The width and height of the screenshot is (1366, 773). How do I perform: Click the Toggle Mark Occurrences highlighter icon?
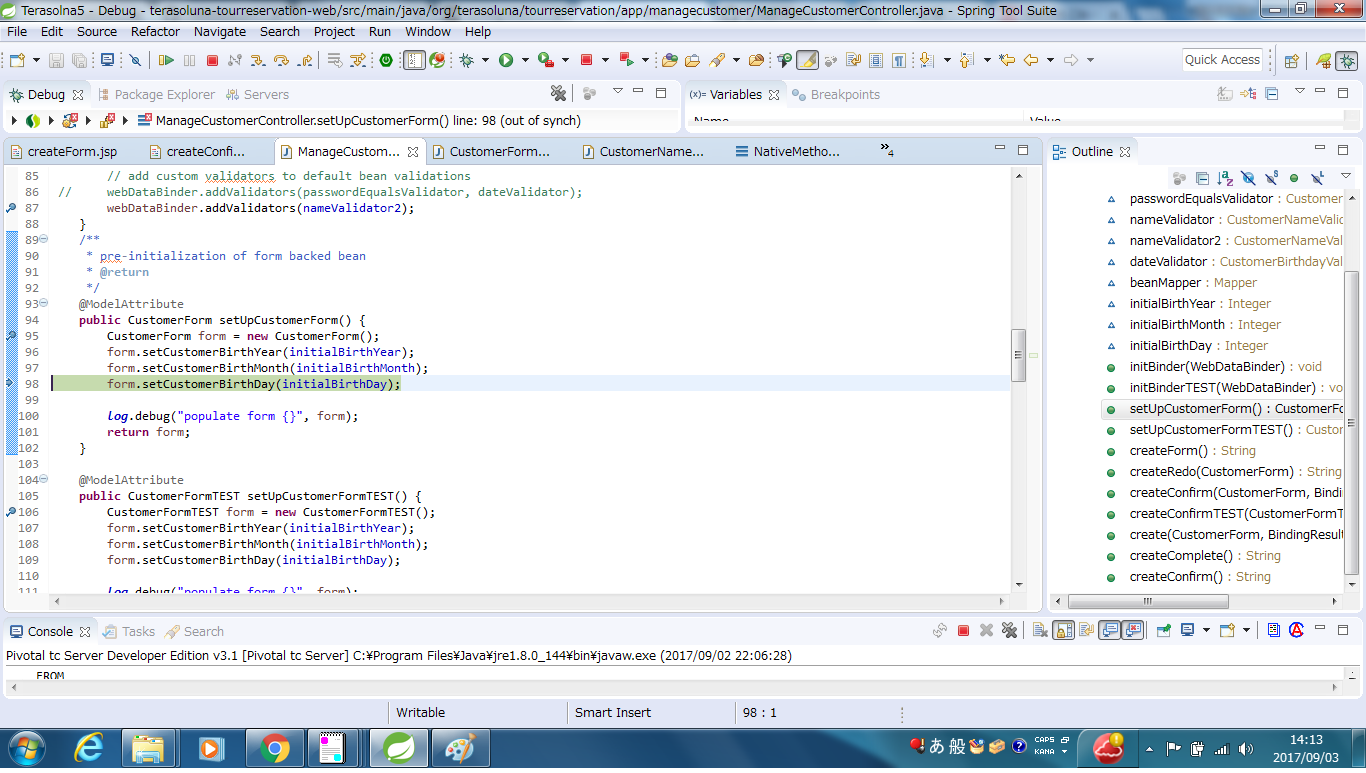(808, 60)
